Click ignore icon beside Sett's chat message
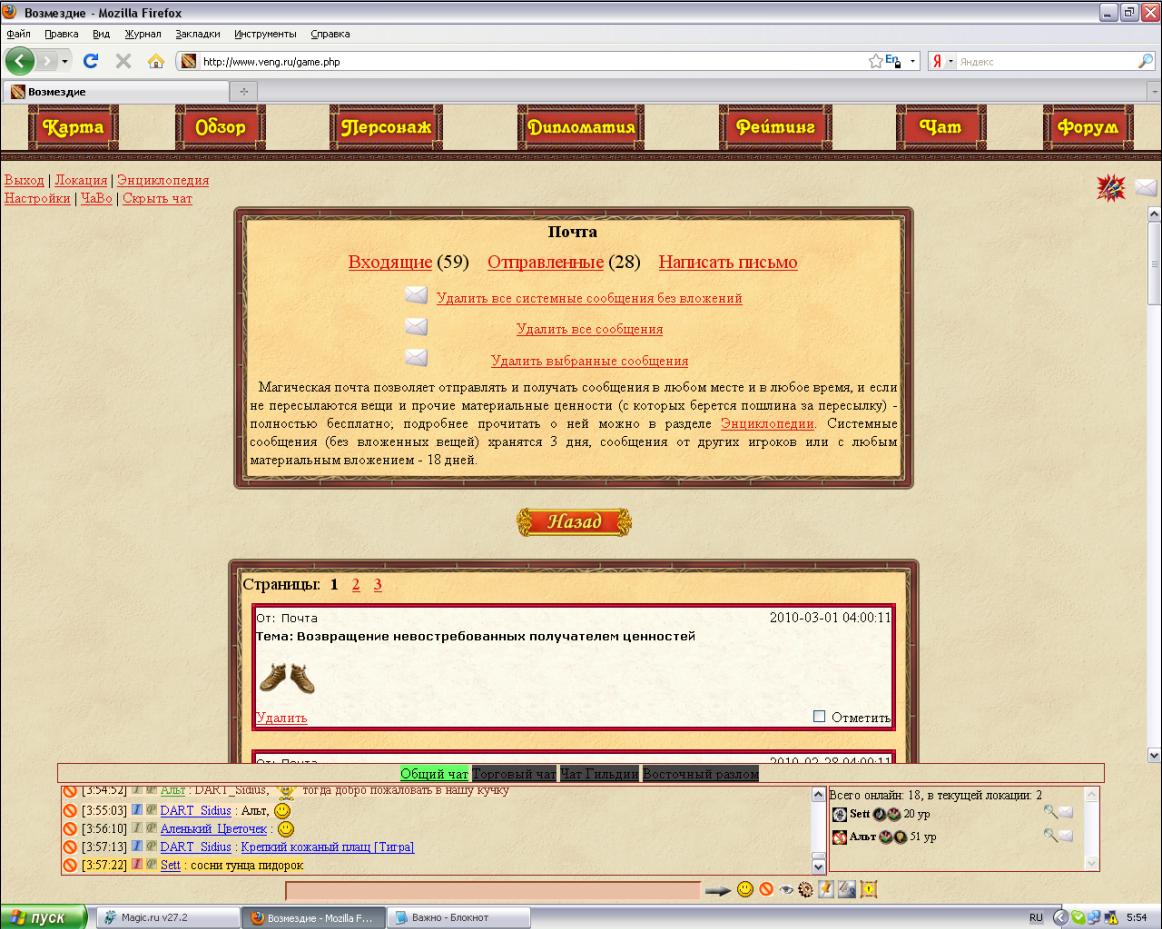The height and width of the screenshot is (929, 1162). click(70, 865)
